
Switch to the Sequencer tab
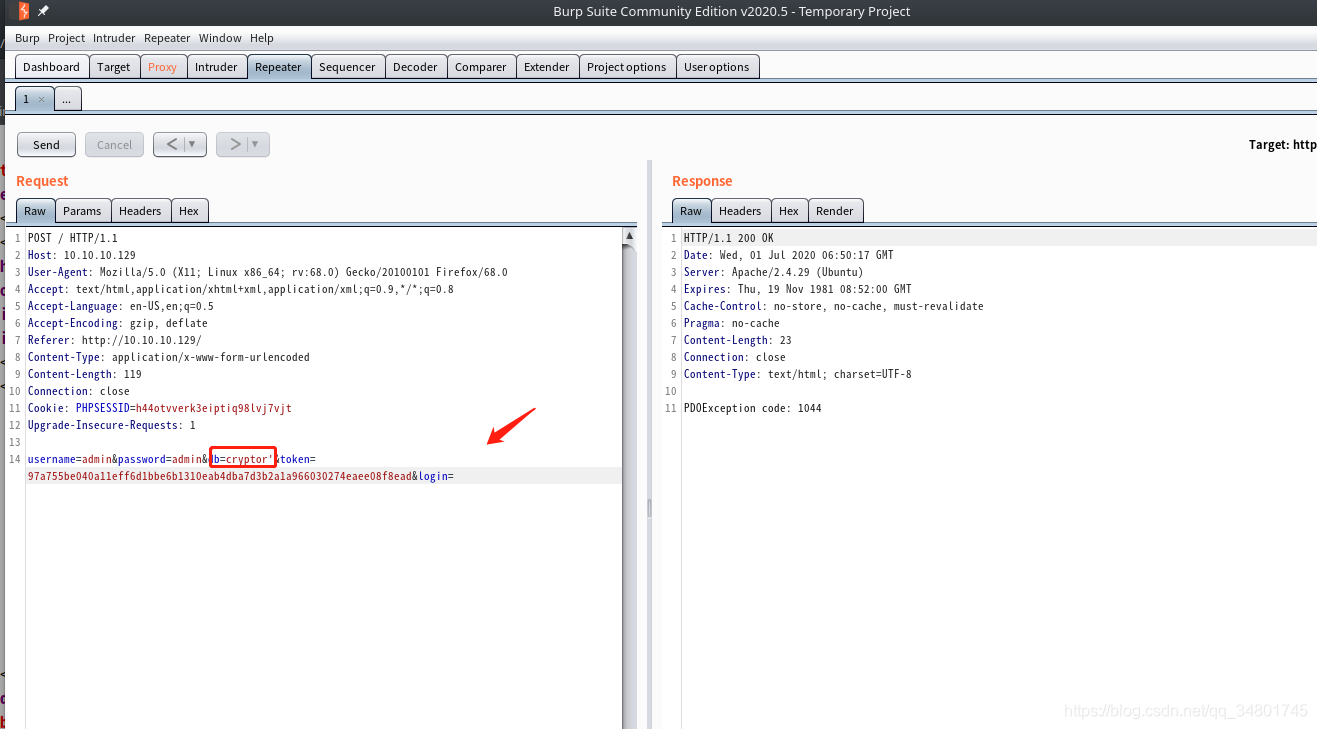pos(348,67)
